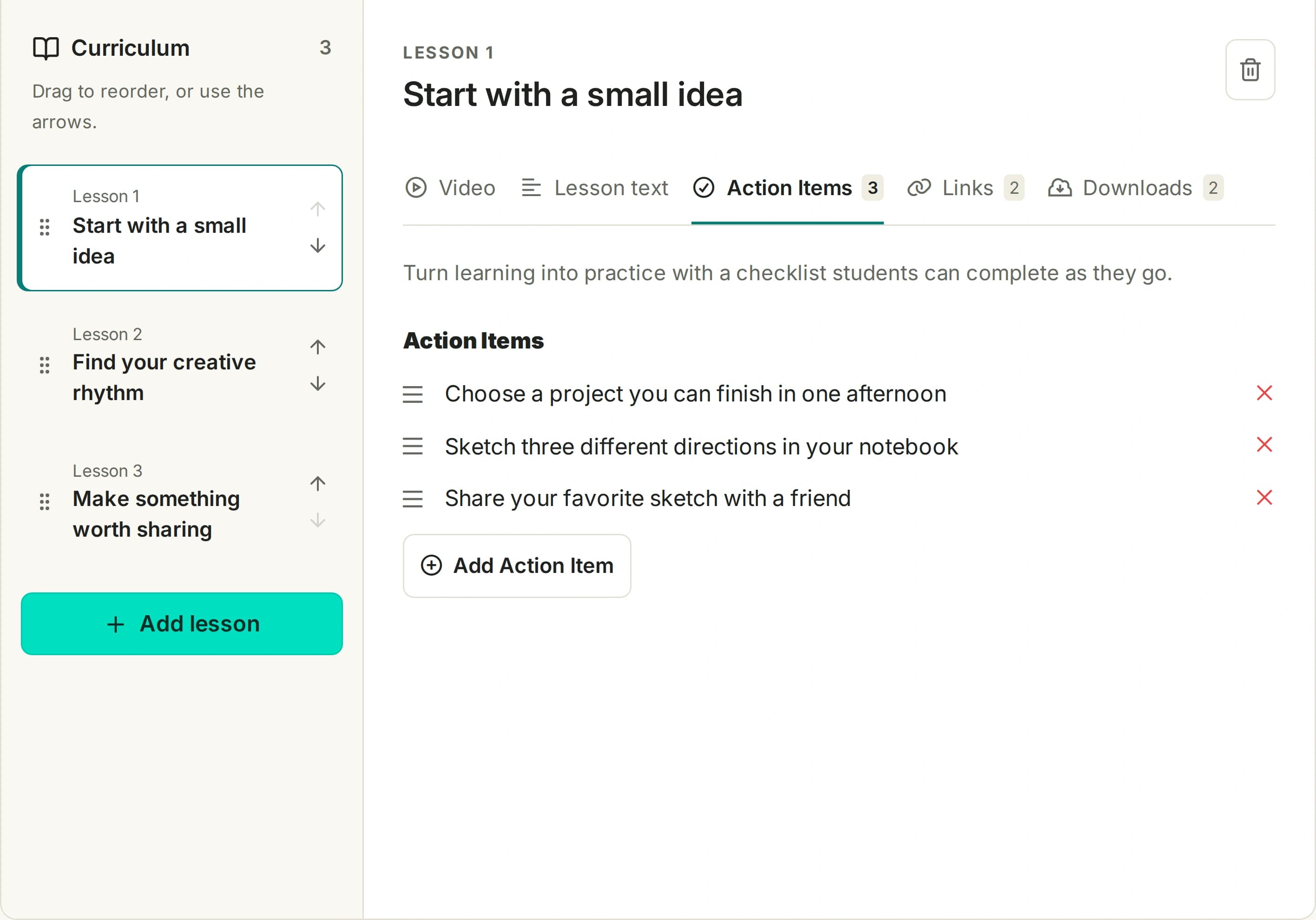
Task: Grab the drag handle for Lesson 2
Action: [x=45, y=365]
